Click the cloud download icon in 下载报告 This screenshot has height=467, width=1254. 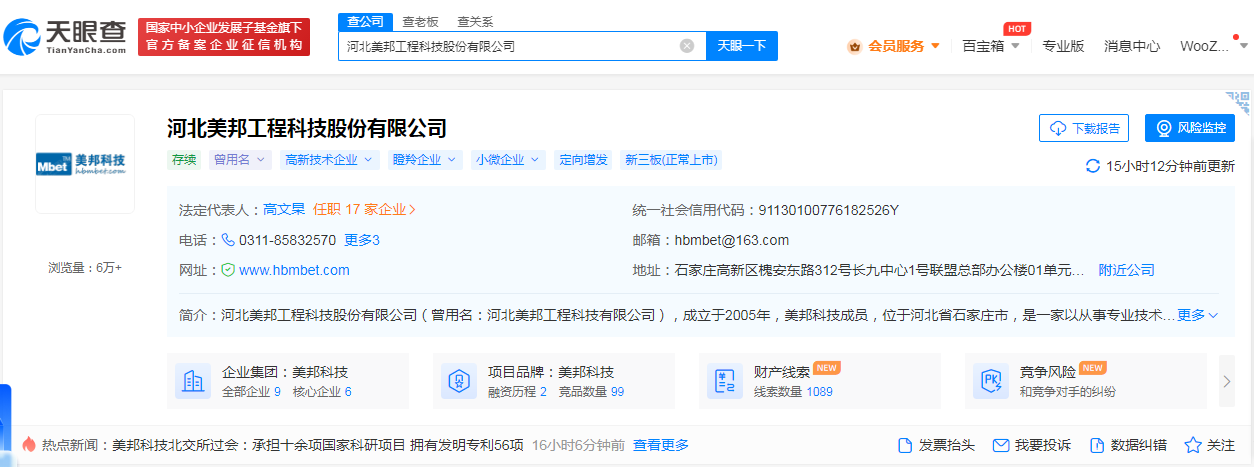pos(1059,128)
